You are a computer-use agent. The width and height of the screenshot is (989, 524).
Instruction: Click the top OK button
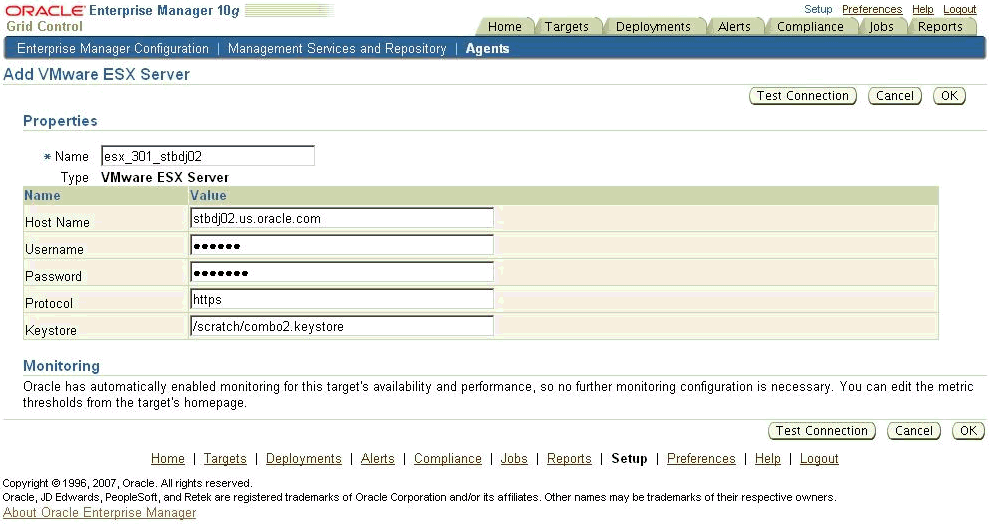click(949, 96)
